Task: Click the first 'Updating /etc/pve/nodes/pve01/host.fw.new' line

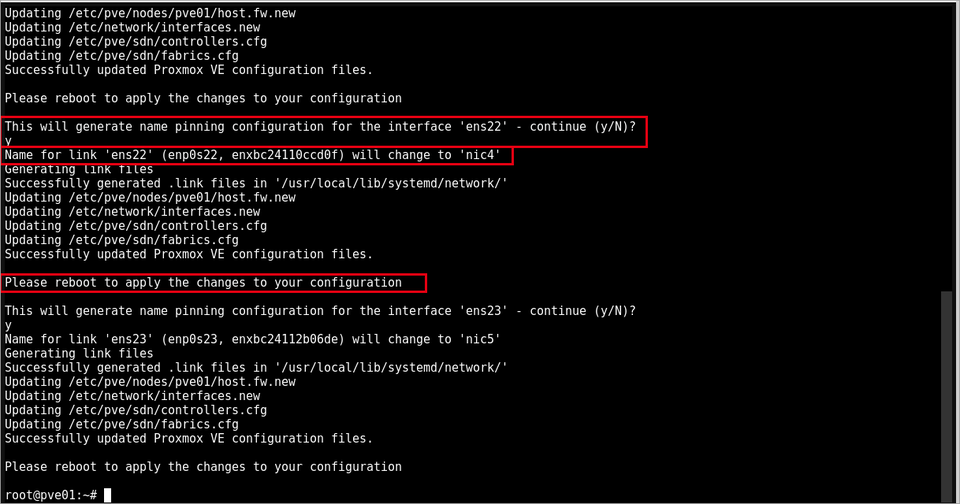Action: coord(150,13)
